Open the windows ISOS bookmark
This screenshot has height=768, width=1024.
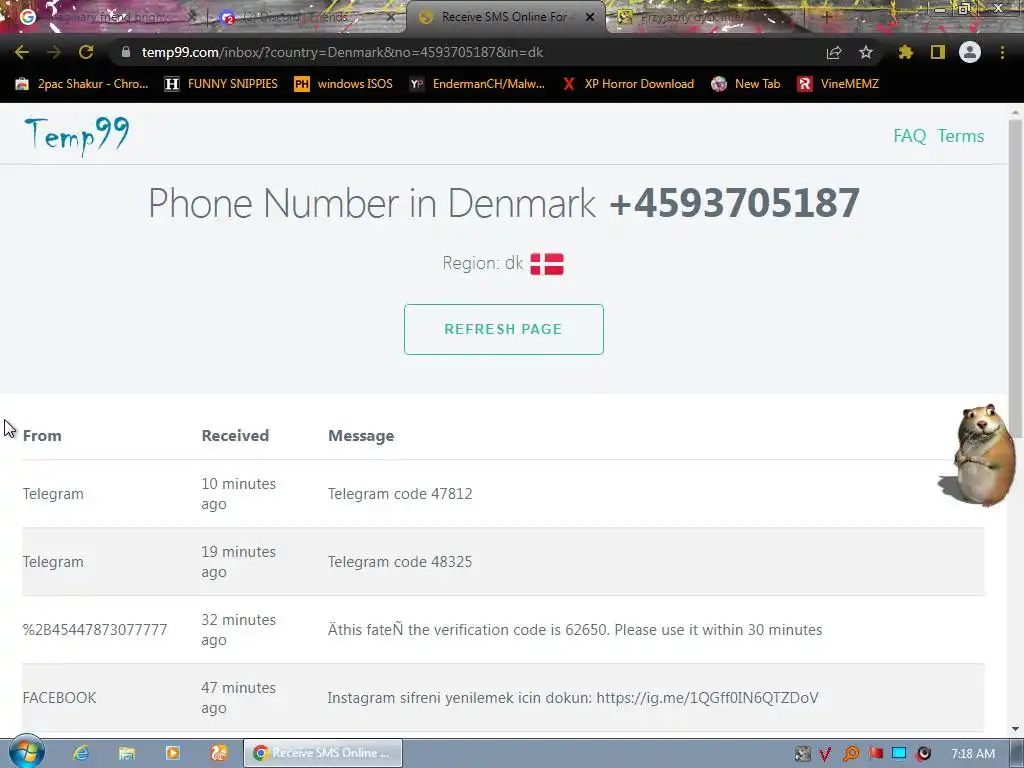tap(344, 84)
